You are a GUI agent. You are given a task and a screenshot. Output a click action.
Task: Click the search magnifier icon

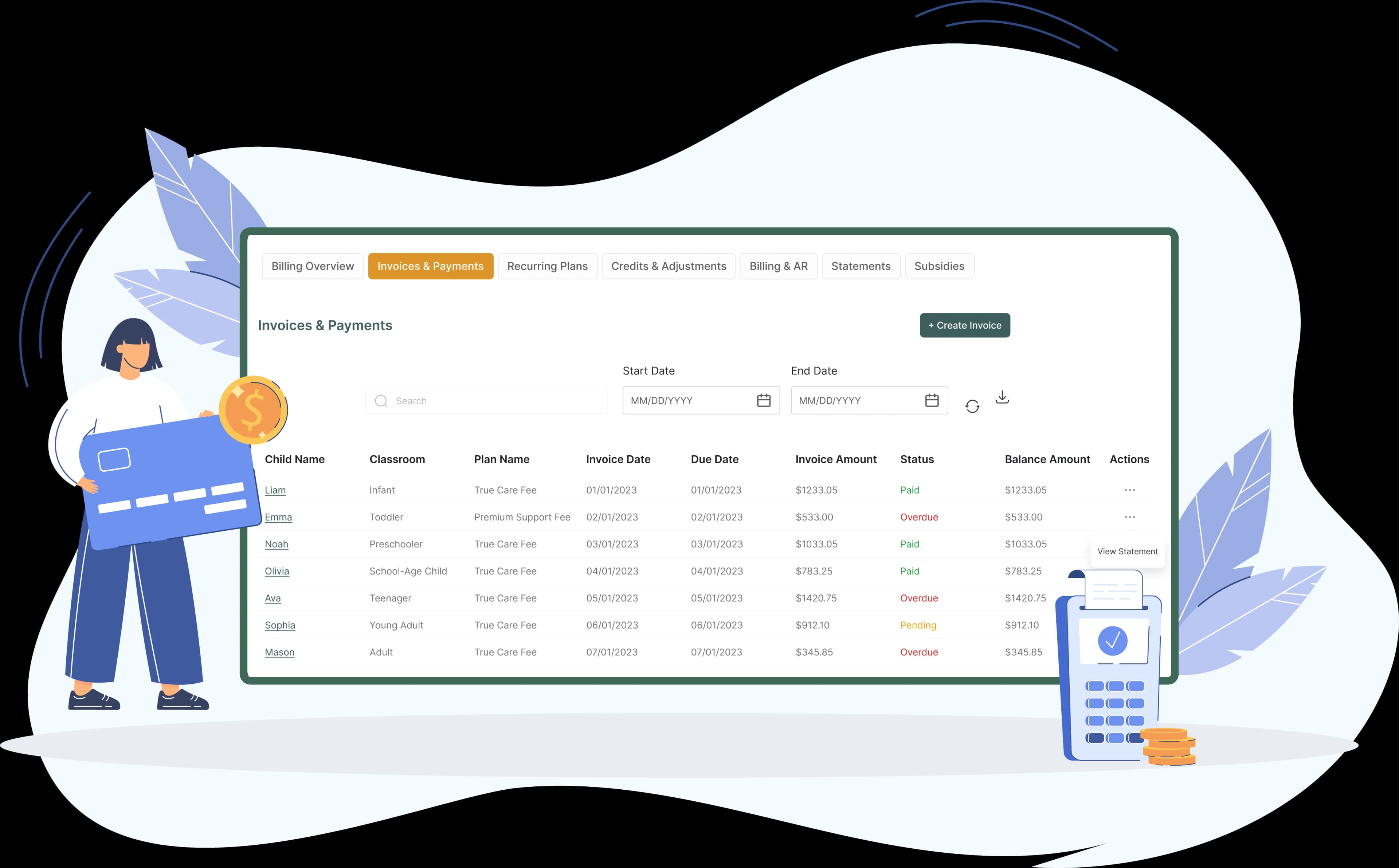click(x=381, y=401)
